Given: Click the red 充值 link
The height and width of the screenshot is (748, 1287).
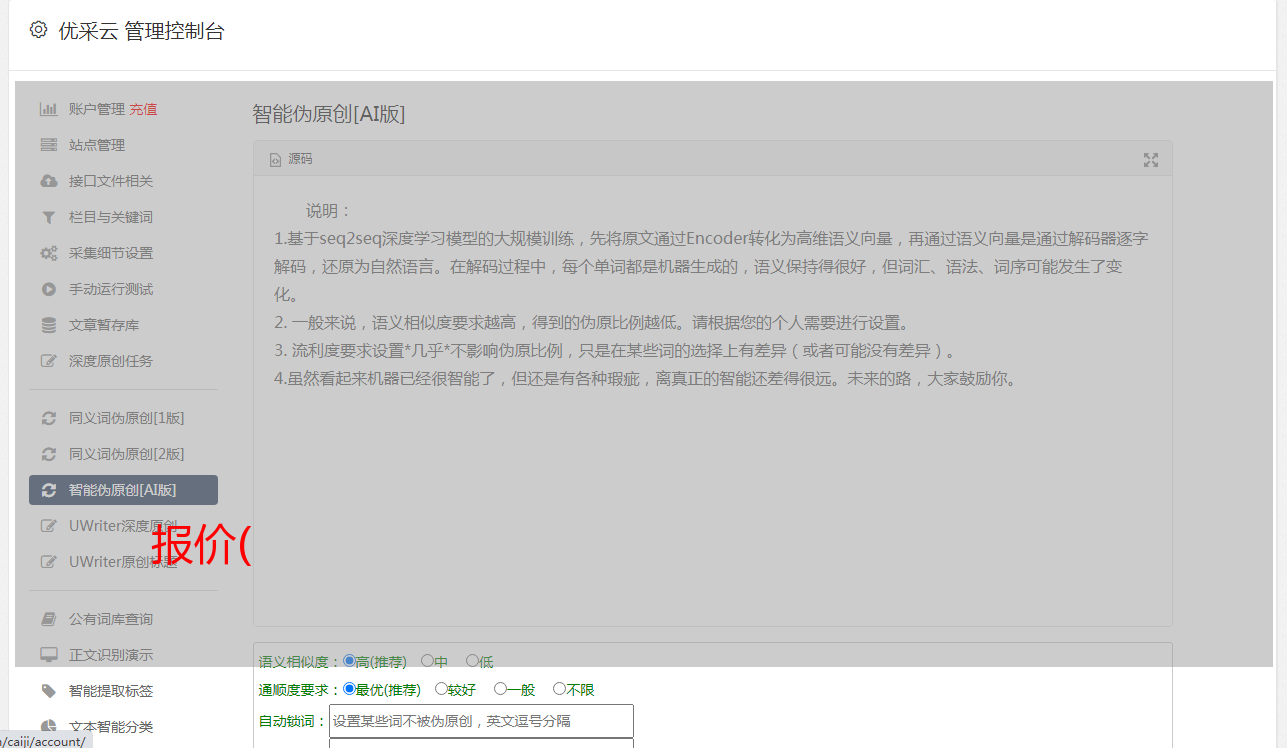Looking at the screenshot, I should pyautogui.click(x=143, y=109).
